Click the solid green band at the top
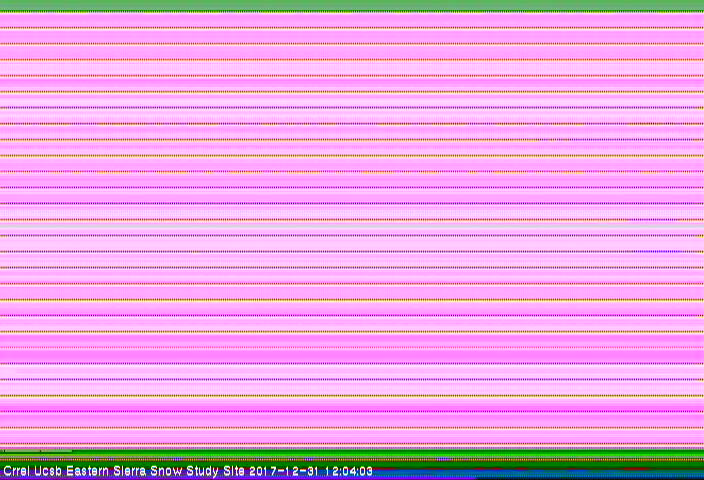This screenshot has width=704, height=480. (352, 5)
